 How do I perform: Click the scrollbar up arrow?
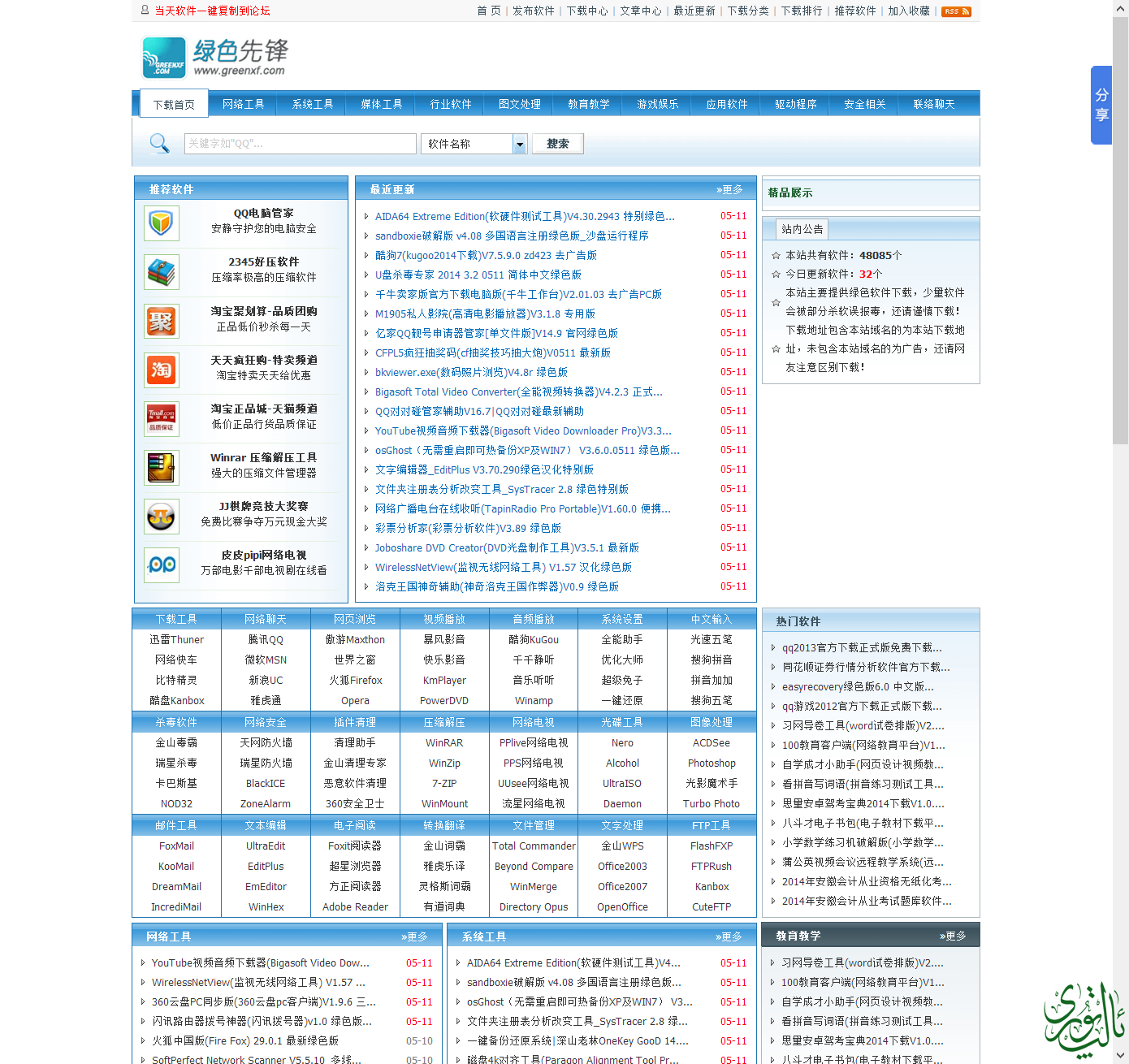coord(1121,6)
